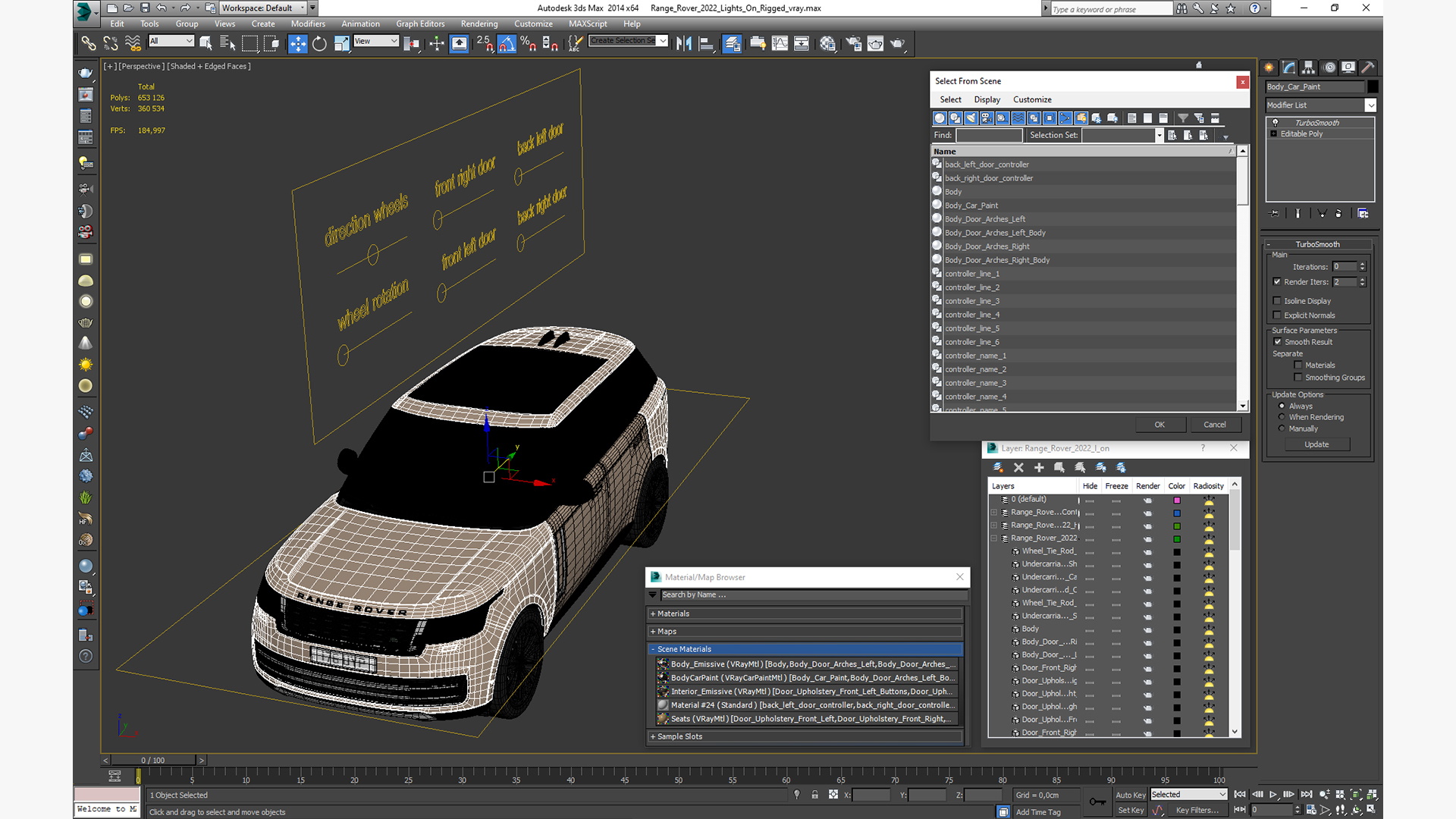Open Render Setup teapot icon

coord(854,44)
